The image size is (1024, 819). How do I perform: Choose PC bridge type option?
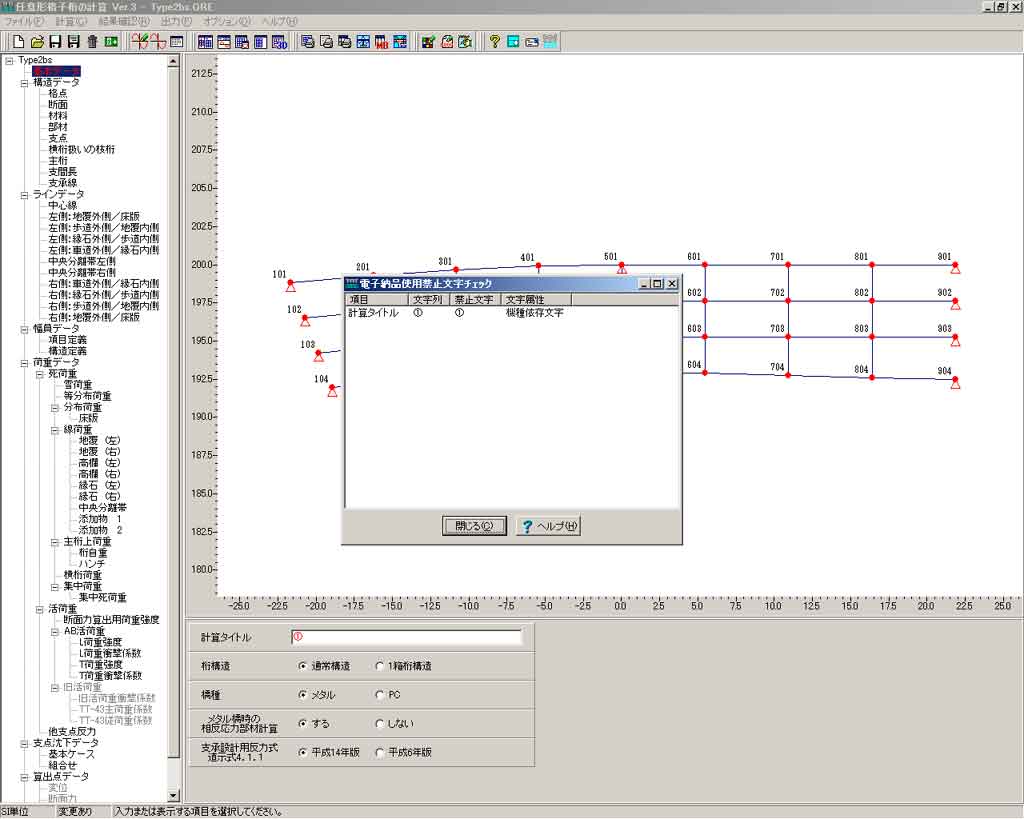[379, 695]
